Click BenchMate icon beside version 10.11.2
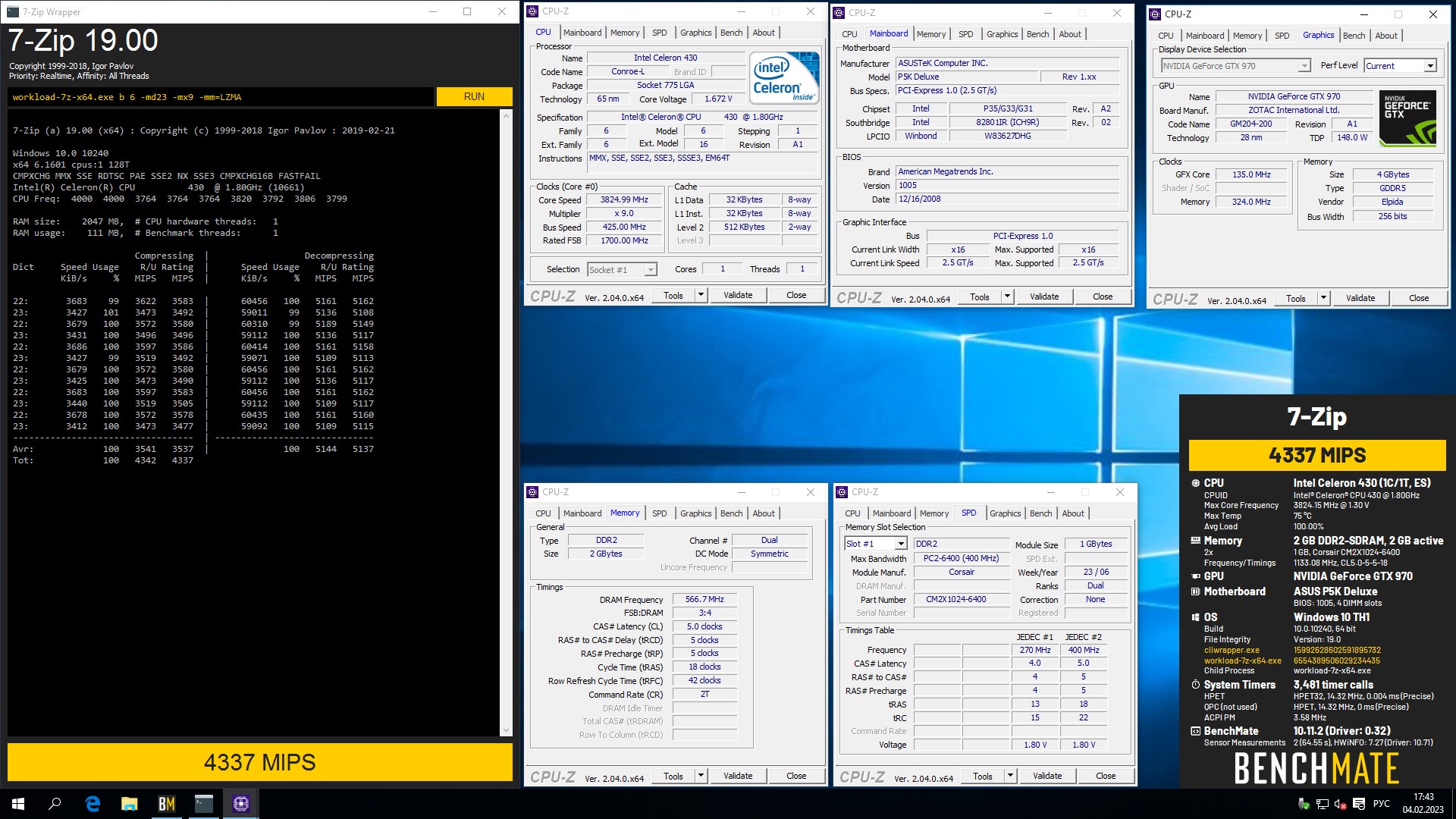This screenshot has width=1456, height=819. [1196, 731]
